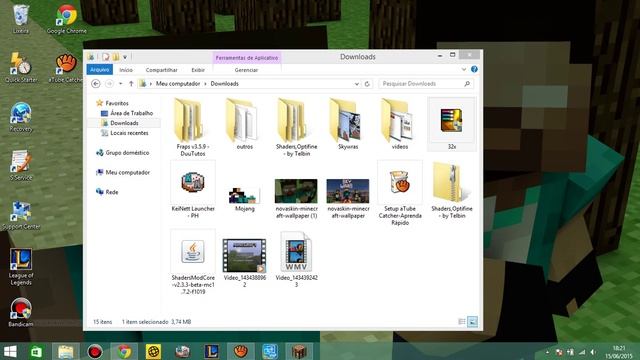The image size is (640, 360).
Task: Expand the ribbon with the chevron
Action: (x=464, y=70)
